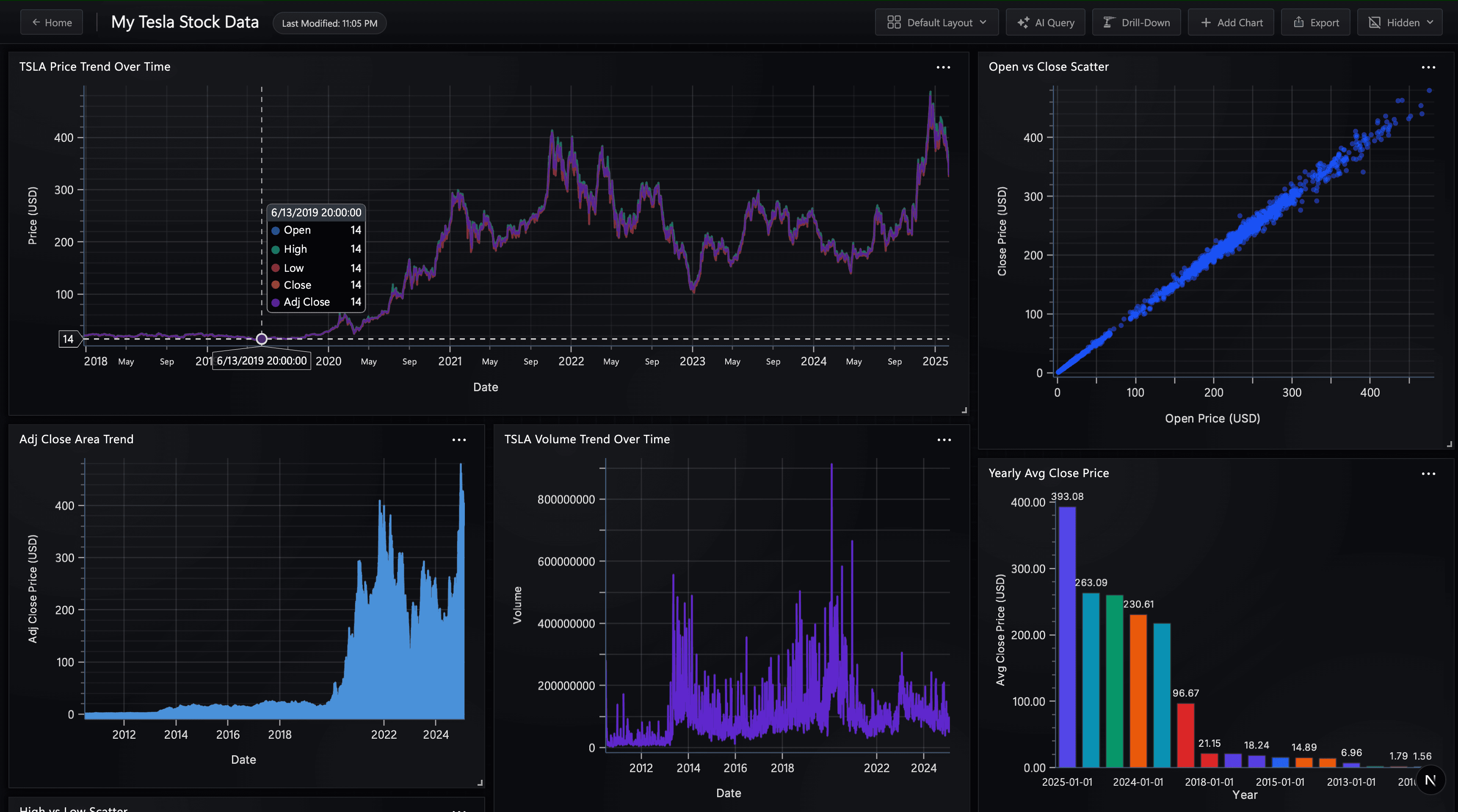Click the round N badge icon
This screenshot has width=1458, height=812.
(x=1430, y=780)
